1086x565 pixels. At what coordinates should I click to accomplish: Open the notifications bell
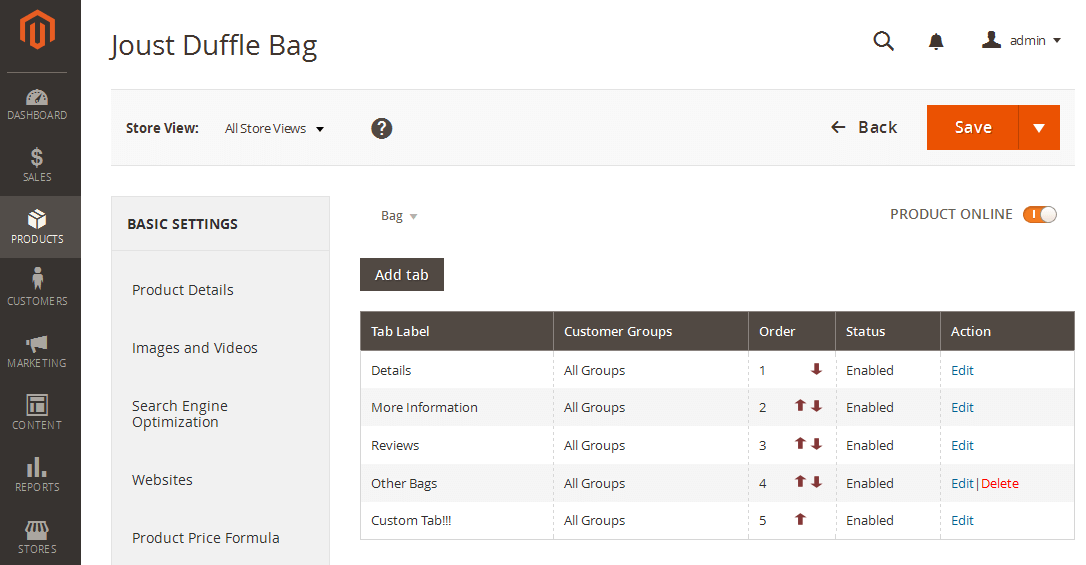coord(936,42)
